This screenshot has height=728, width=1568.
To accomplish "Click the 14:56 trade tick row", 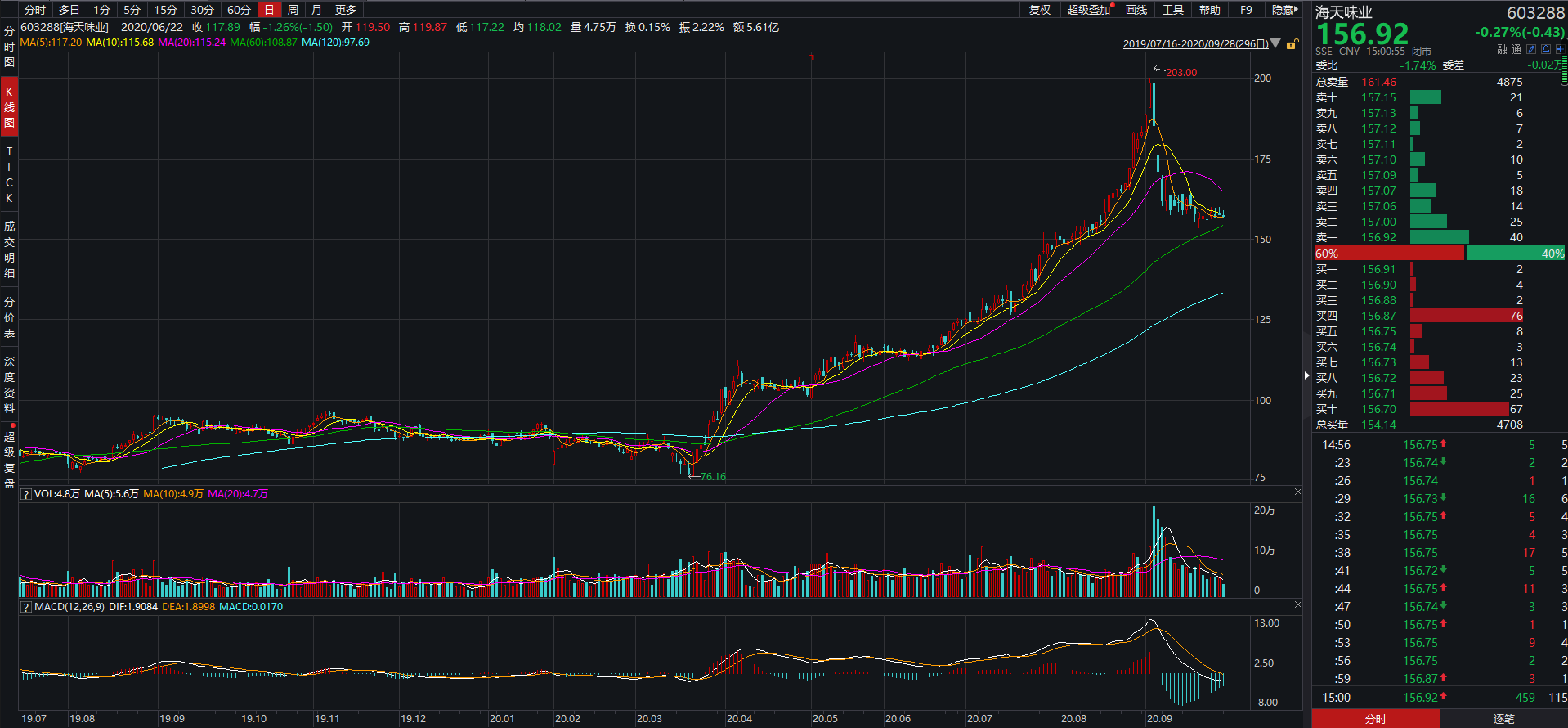I will (x=1440, y=445).
